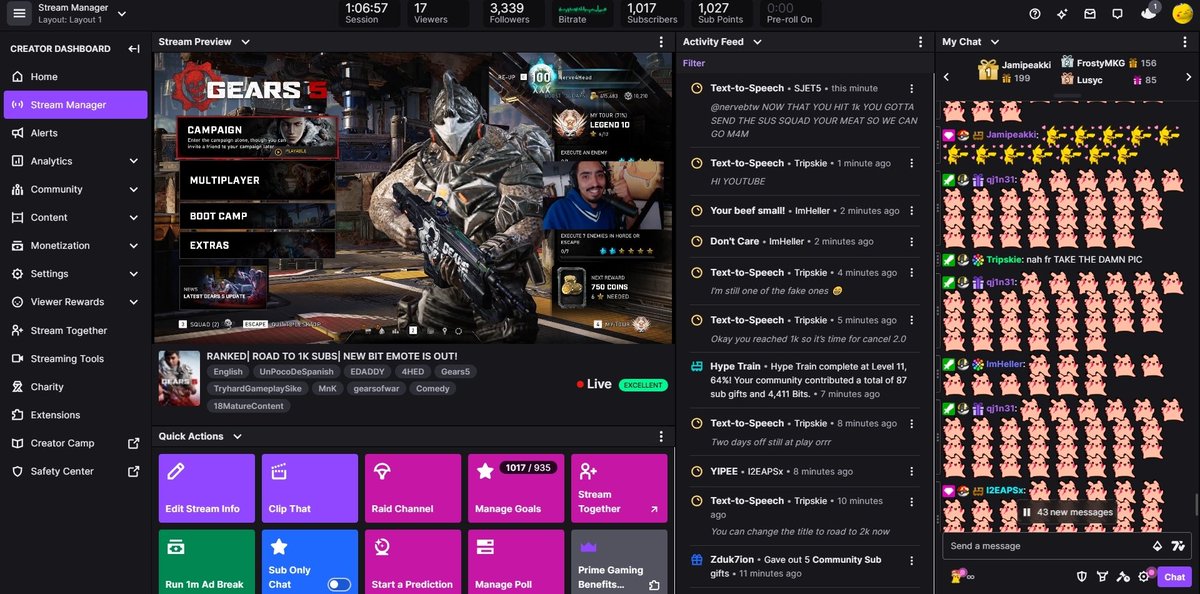Open the Bits icon in chat input
The image size is (1200, 594).
(x=1158, y=546)
